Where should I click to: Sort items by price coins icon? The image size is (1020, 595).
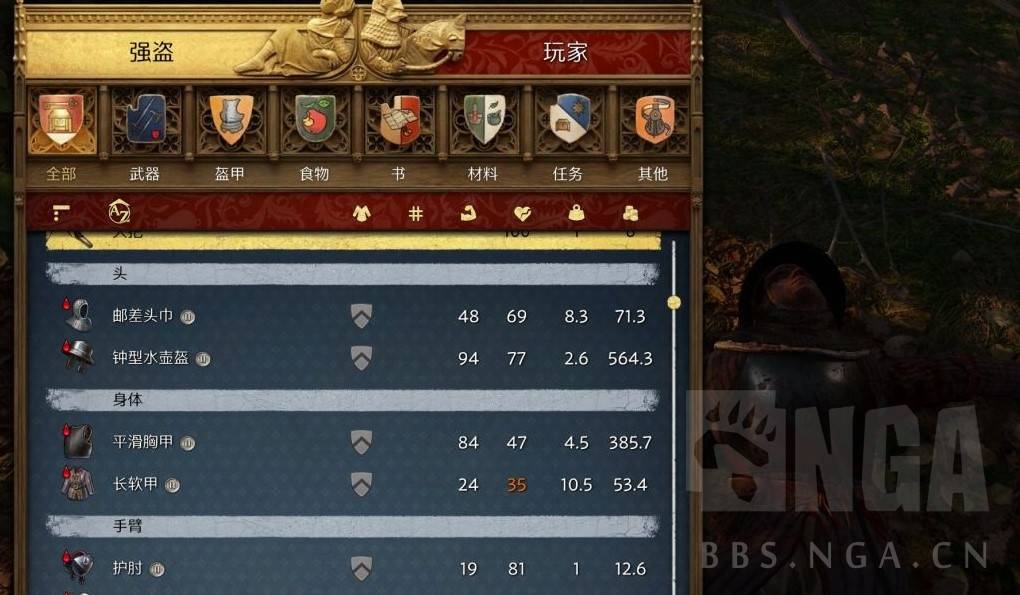tap(630, 213)
